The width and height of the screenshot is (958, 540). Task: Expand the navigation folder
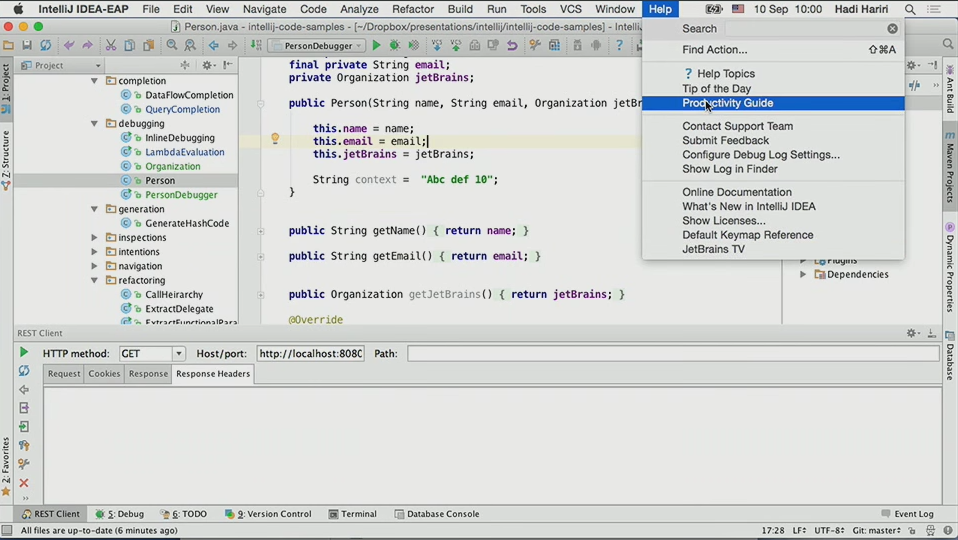95,266
